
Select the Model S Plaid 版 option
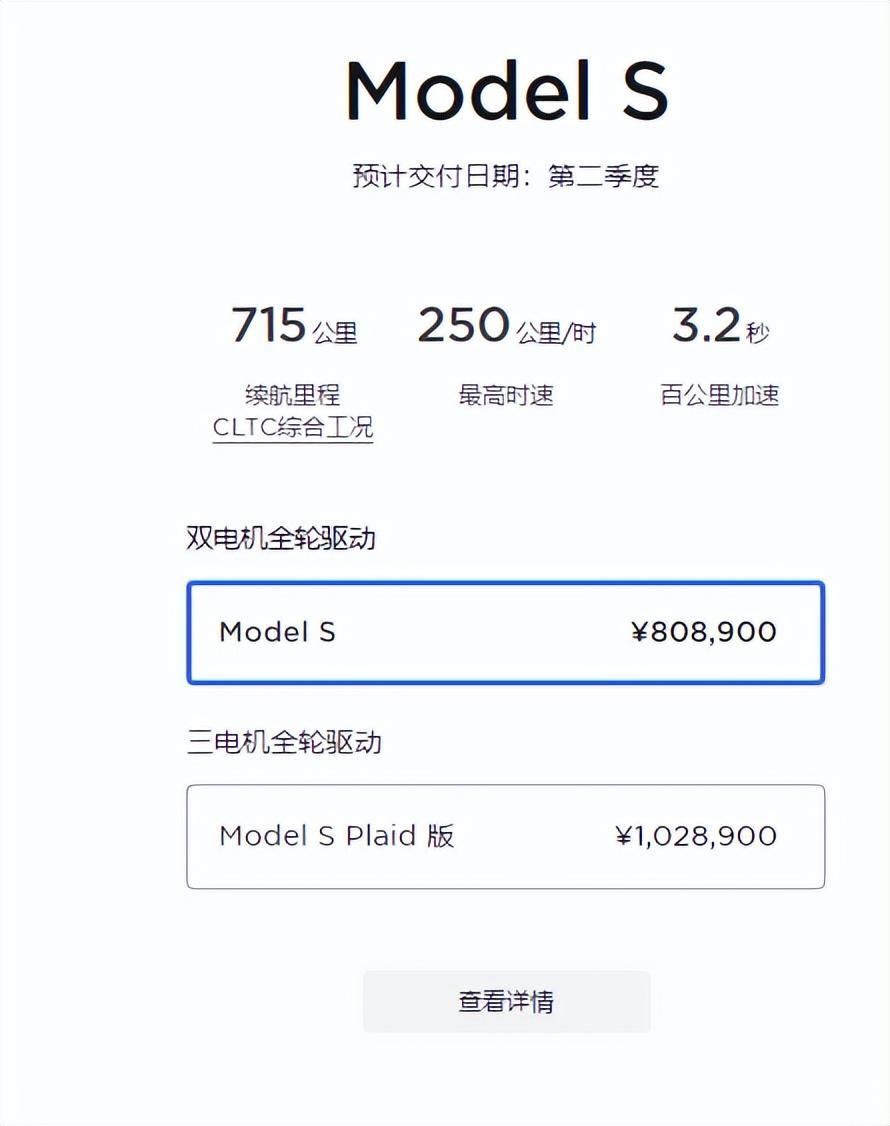click(x=505, y=837)
